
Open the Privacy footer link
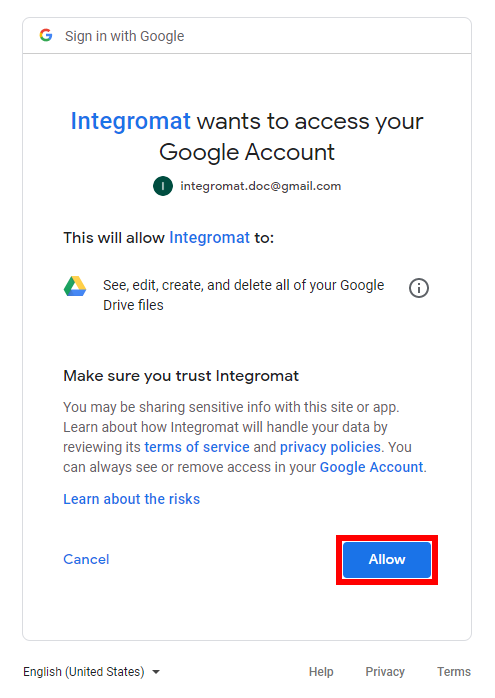coord(385,671)
